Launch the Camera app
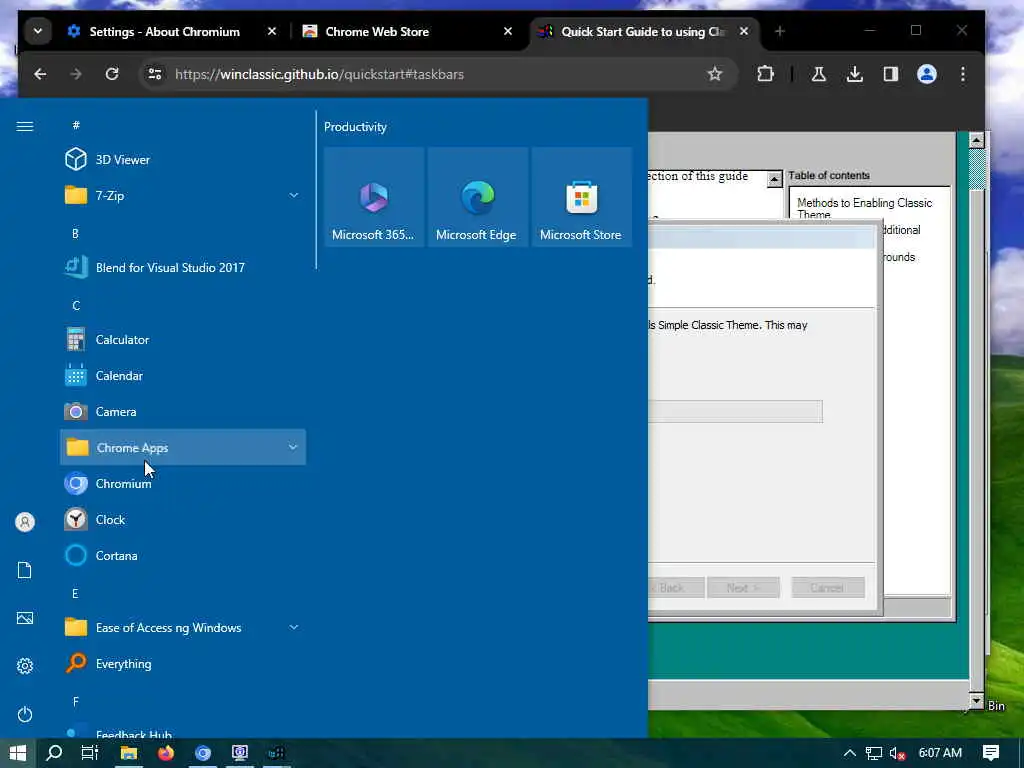 pyautogui.click(x=183, y=411)
